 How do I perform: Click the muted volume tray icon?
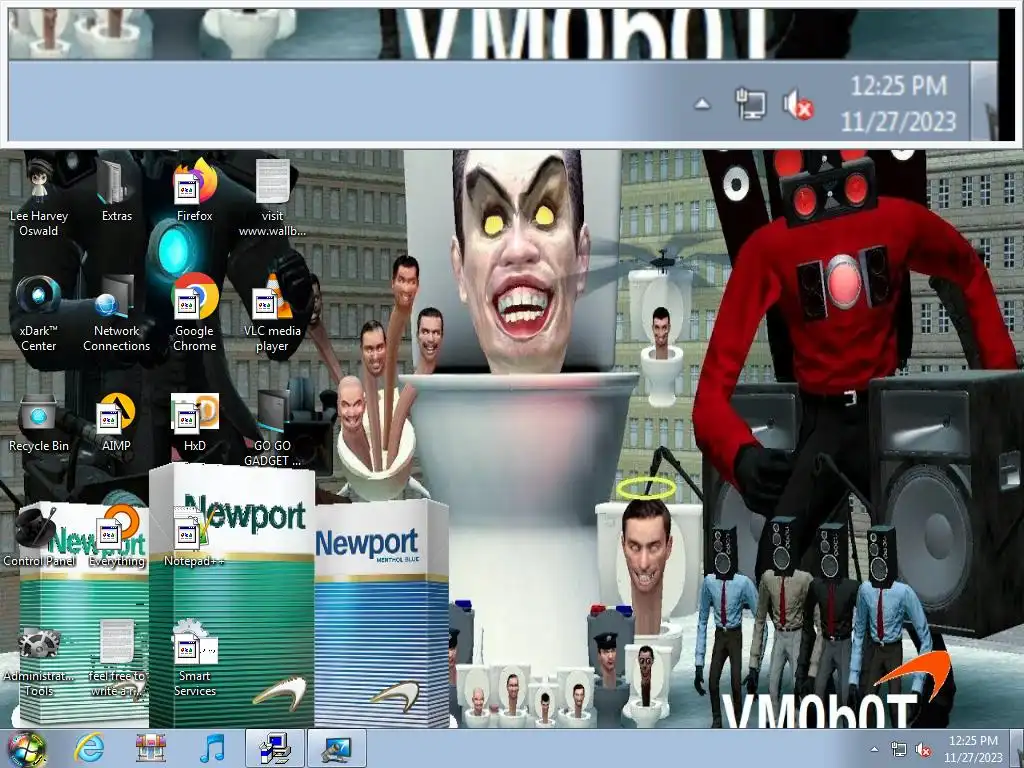tap(923, 749)
